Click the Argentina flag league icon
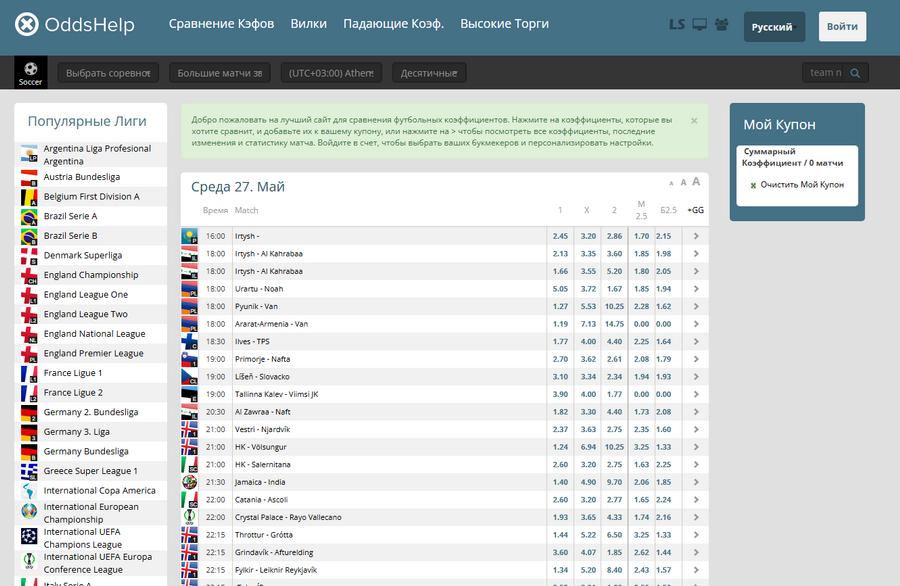The image size is (900, 586). 29,154
